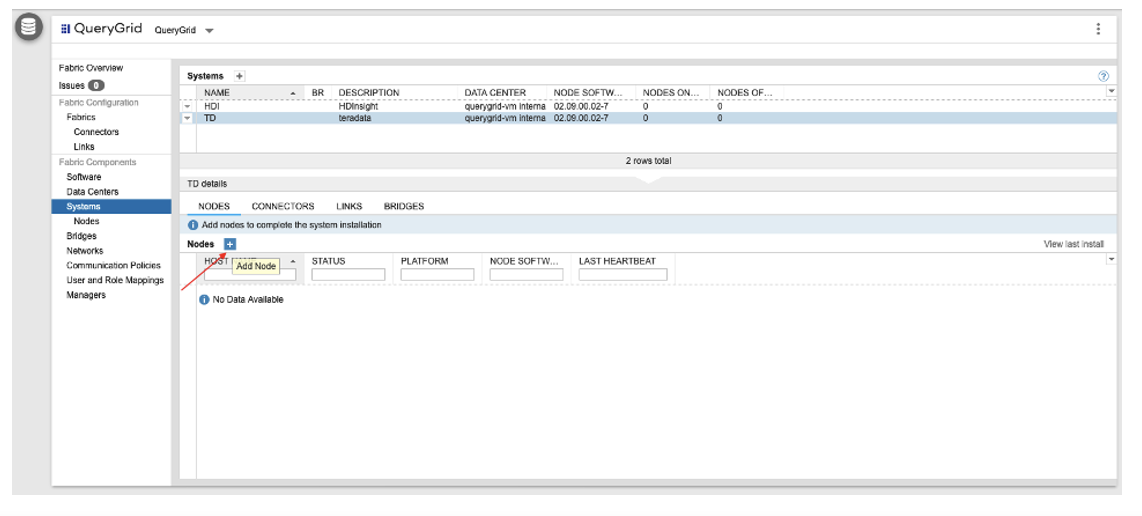Screen dimensions: 1142x516
Task: Open Nodes under Systems in sidebar
Action: (x=87, y=221)
